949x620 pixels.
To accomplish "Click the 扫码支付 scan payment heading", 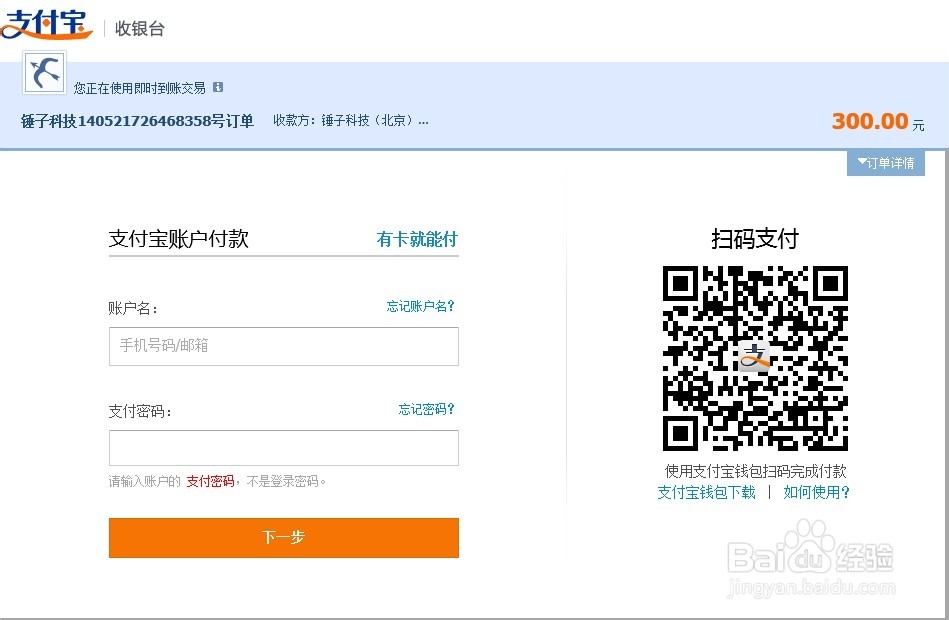I will click(x=753, y=239).
